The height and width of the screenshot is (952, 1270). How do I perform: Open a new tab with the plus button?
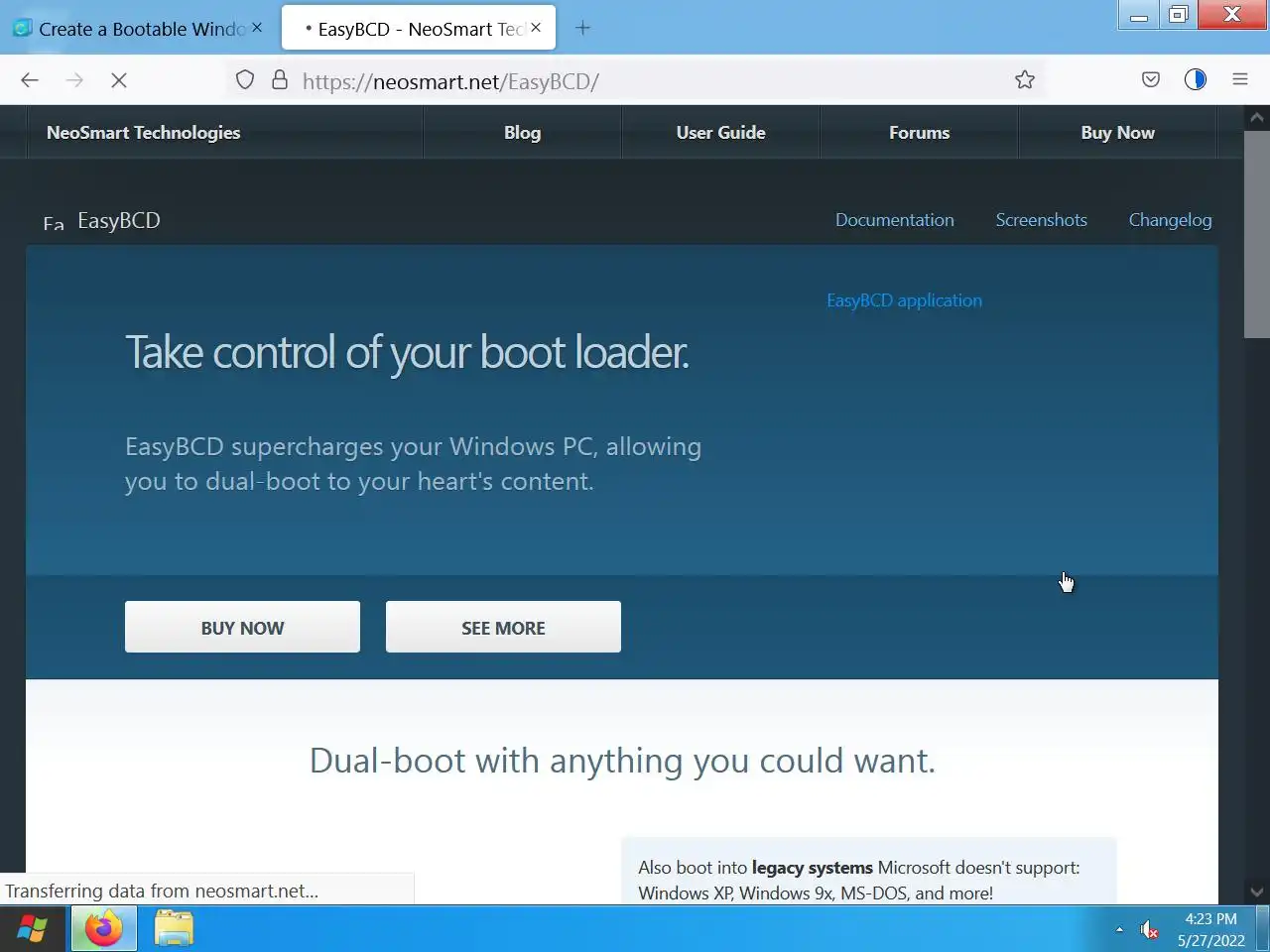pos(583,29)
